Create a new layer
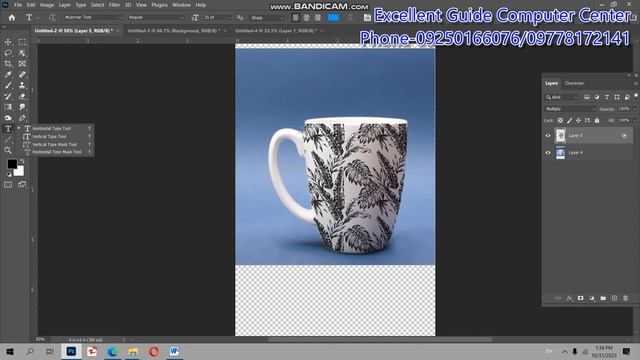This screenshot has height=360, width=640. pos(614,298)
